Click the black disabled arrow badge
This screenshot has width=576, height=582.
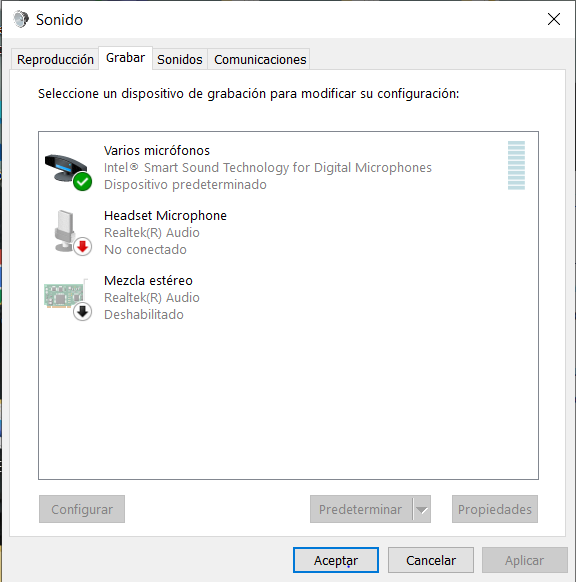(82, 312)
